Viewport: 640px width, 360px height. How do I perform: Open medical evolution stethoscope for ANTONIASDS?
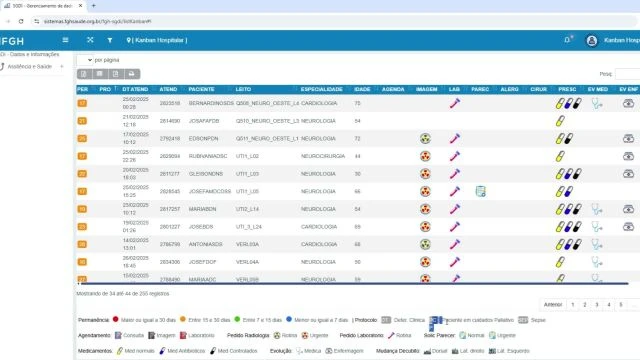click(x=597, y=244)
